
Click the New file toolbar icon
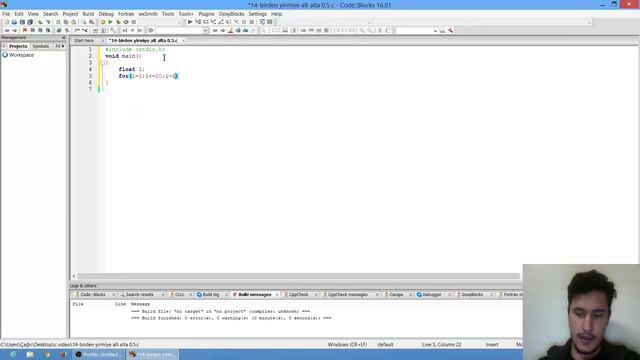coord(7,22)
